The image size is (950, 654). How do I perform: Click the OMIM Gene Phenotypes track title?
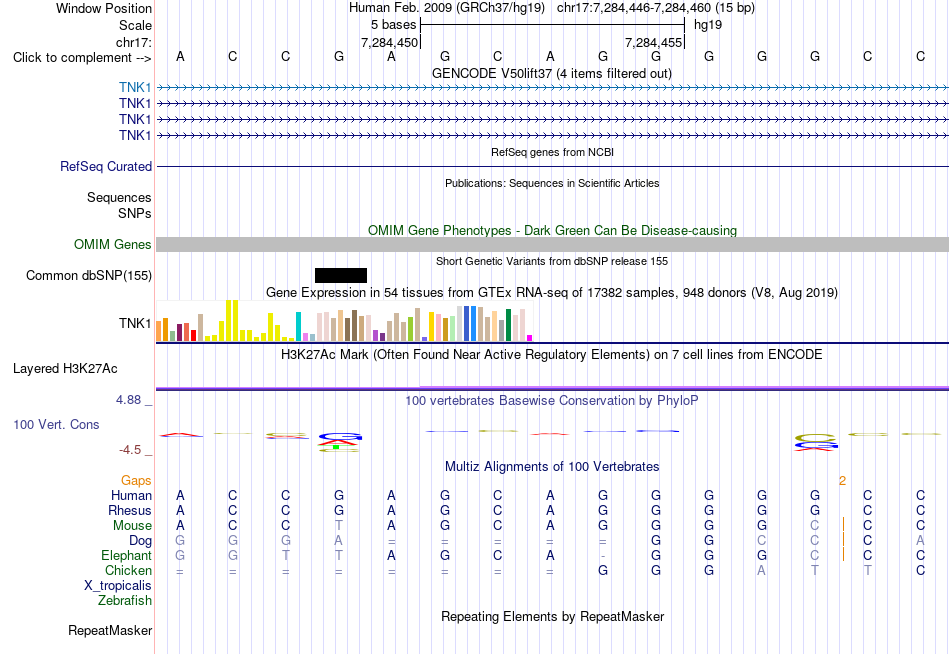(x=552, y=230)
